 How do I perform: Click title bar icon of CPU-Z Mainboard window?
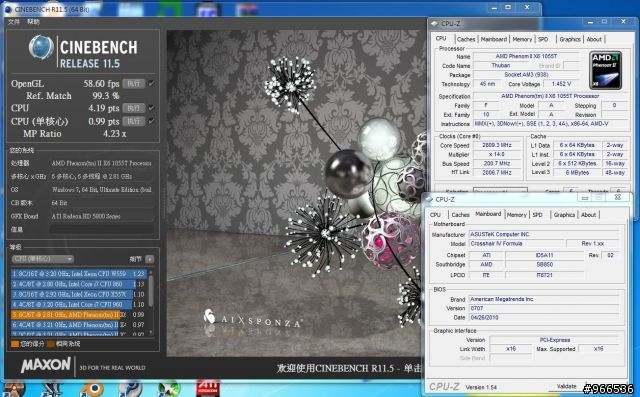[429, 200]
